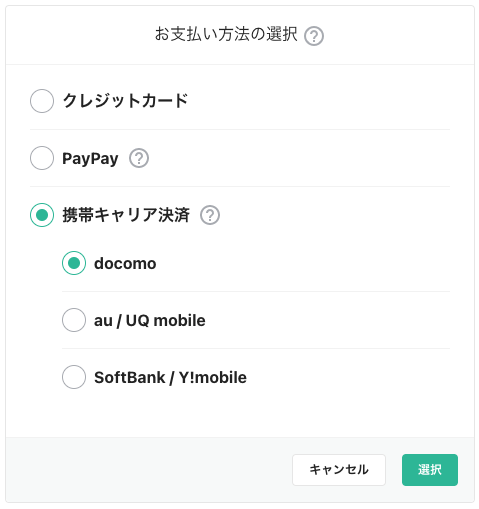Click blank space below the SoftBank option
479x509 pixels.
[239, 413]
